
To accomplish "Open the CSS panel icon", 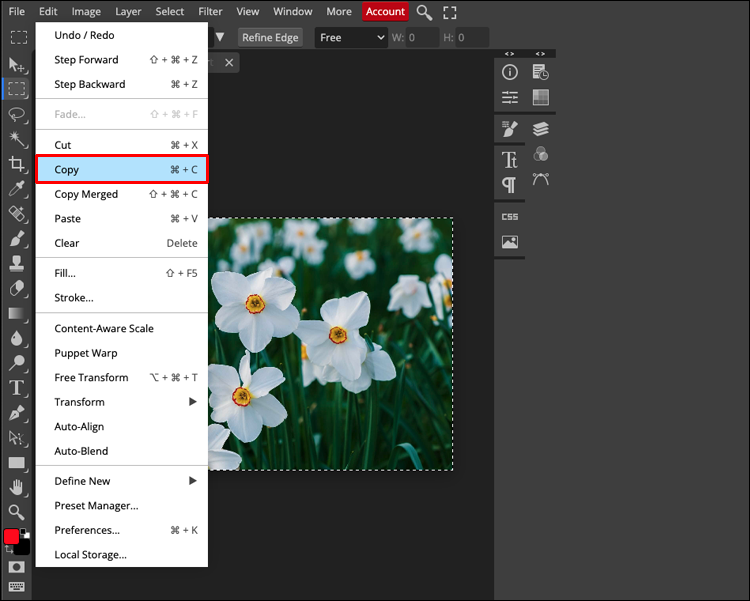I will pyautogui.click(x=510, y=216).
